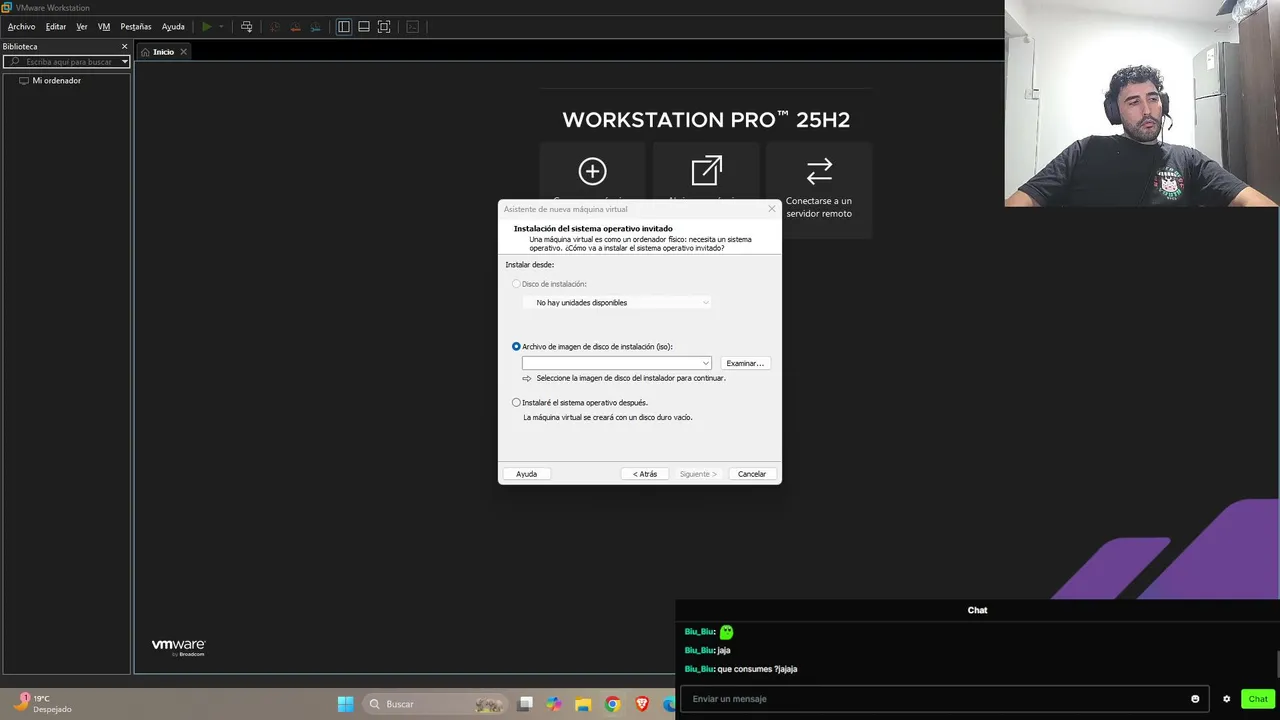
Task: Expand the power options dropdown arrow
Action: click(221, 27)
